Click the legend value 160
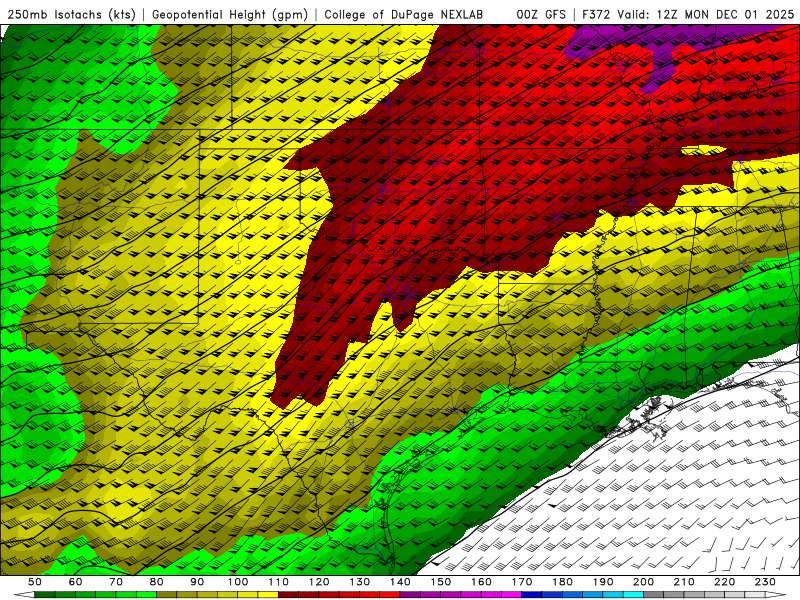The width and height of the screenshot is (800, 600). [x=481, y=582]
